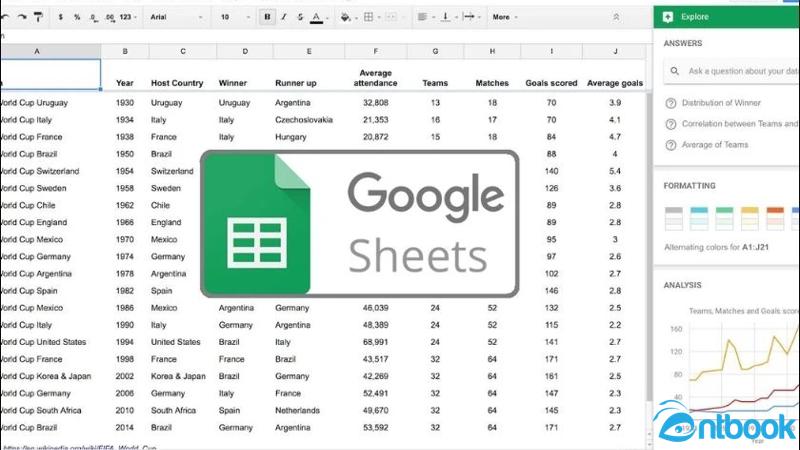This screenshot has width=800, height=450.
Task: Click question icon beside Average of Teams
Action: (671, 145)
